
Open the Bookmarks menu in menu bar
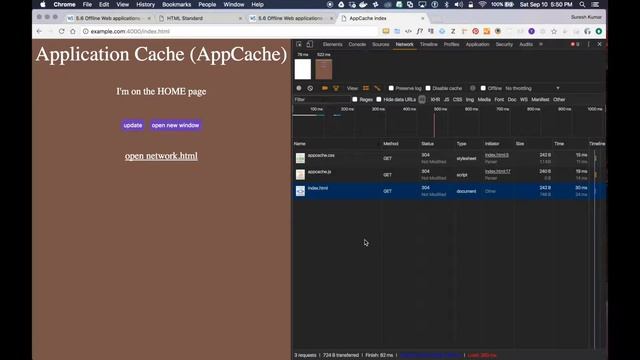pos(176,4)
